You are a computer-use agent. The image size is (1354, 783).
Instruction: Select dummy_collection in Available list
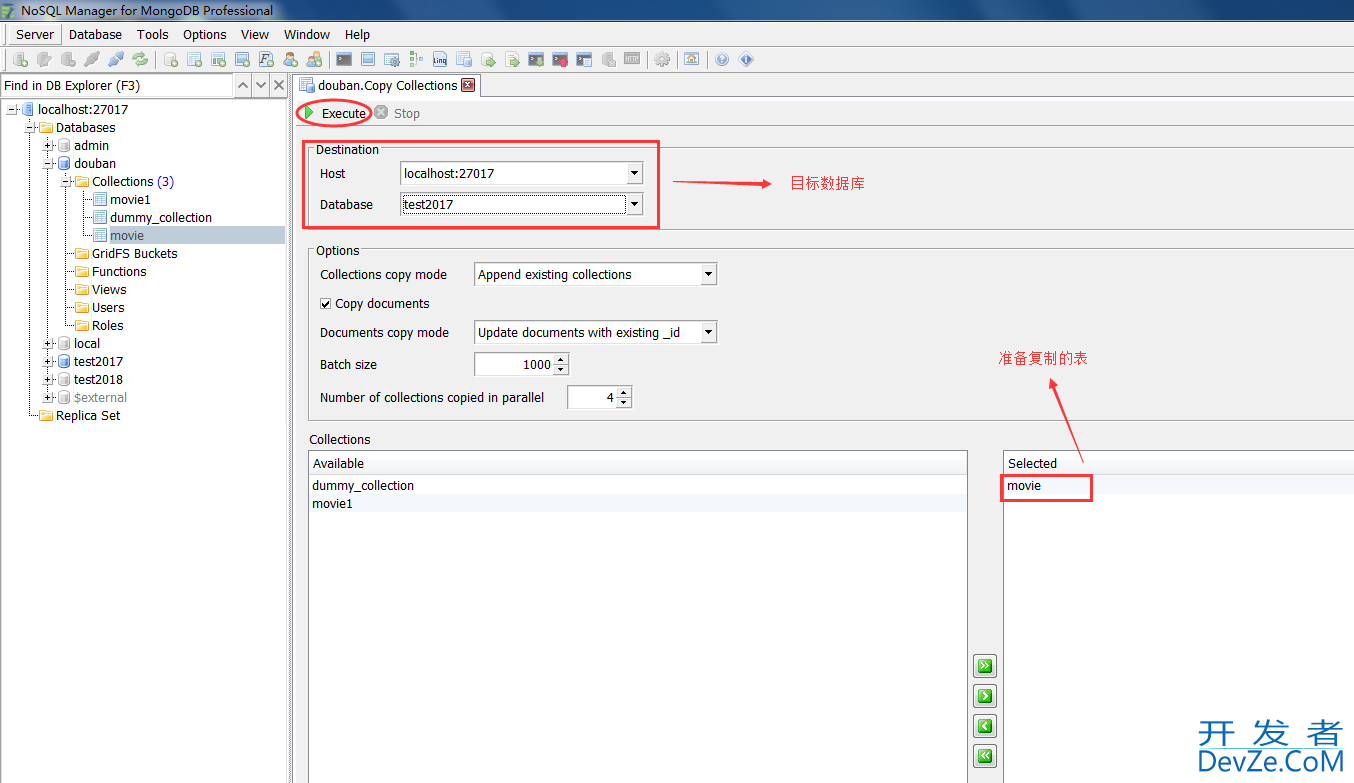(638, 485)
